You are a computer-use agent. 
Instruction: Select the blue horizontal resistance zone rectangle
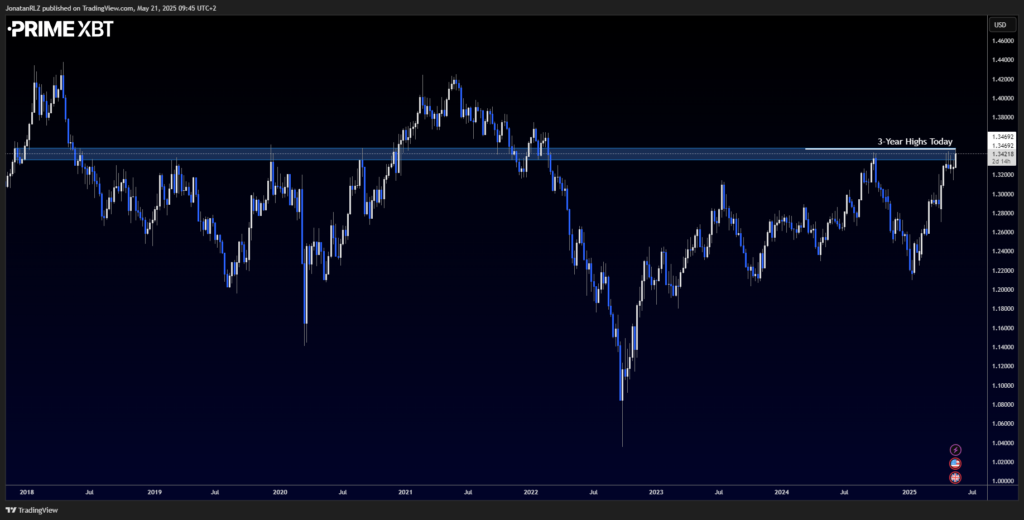[x=481, y=154]
